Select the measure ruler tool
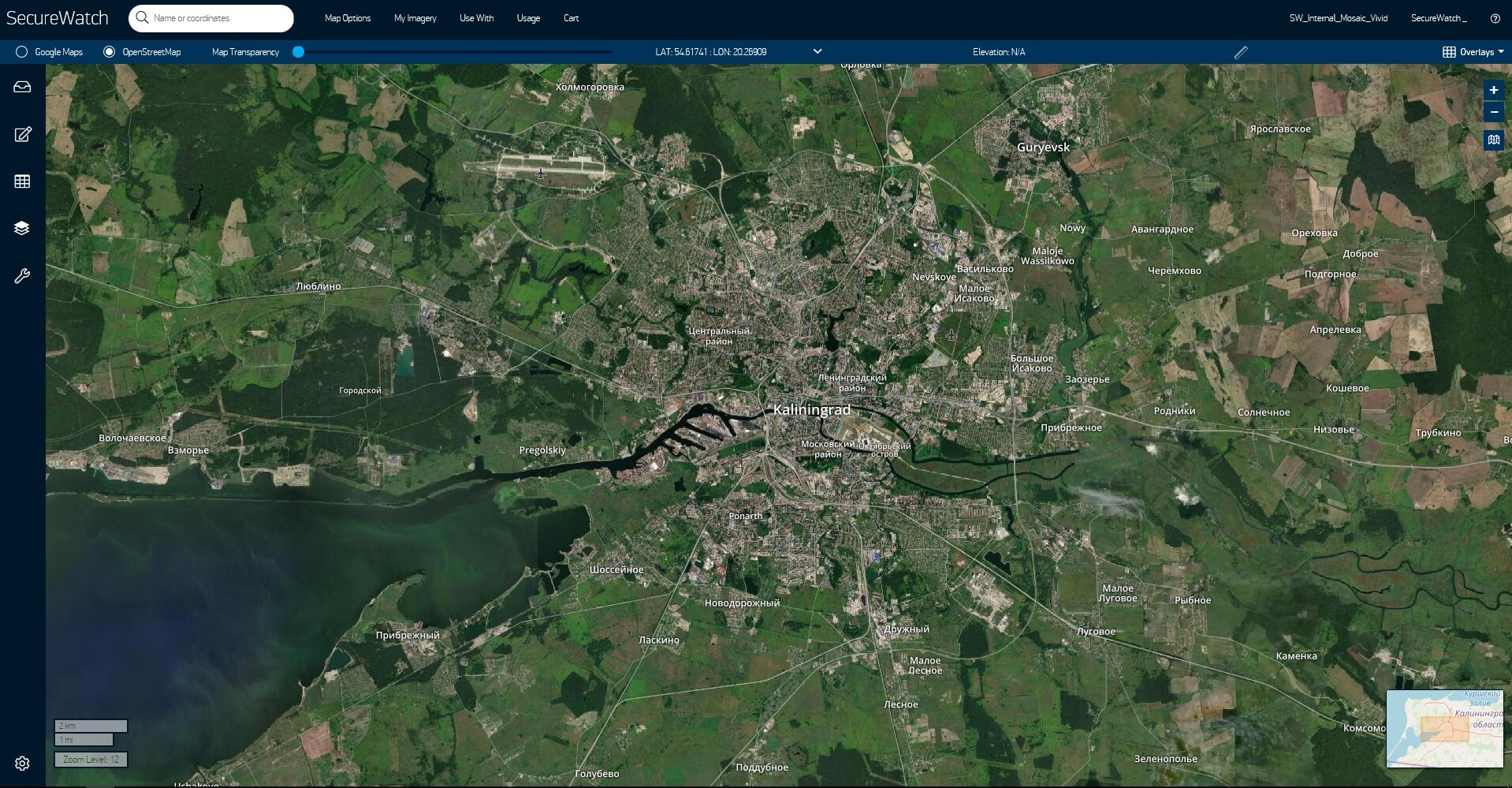 pos(1241,52)
